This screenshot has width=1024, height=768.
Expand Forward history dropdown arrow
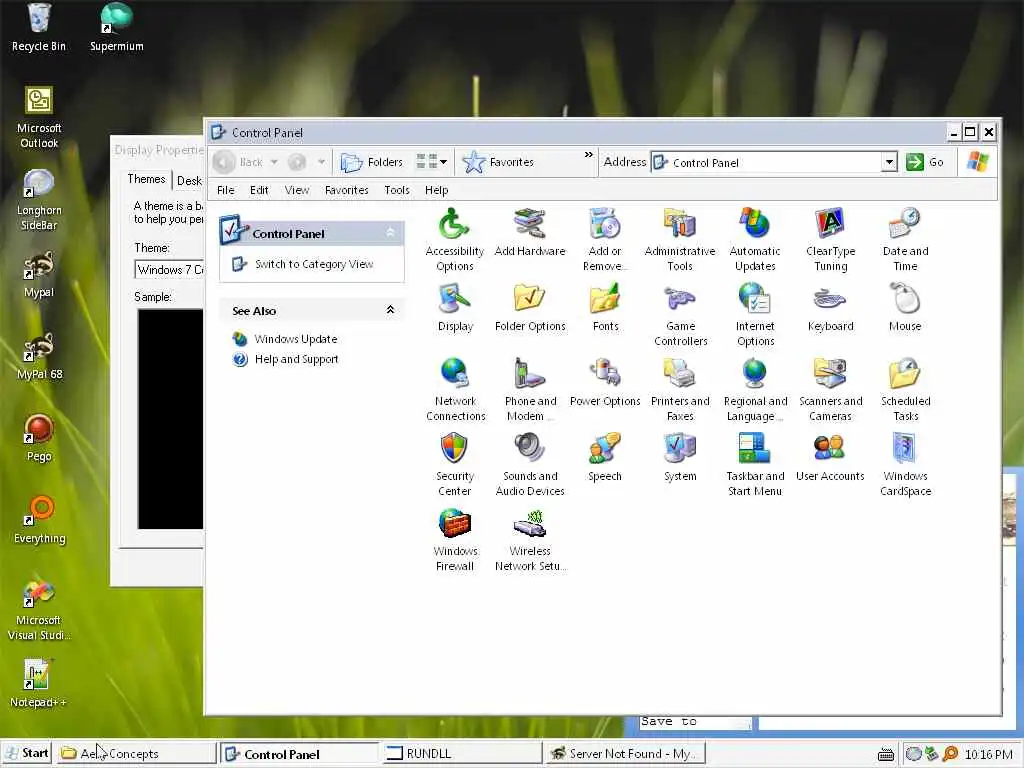tap(321, 162)
